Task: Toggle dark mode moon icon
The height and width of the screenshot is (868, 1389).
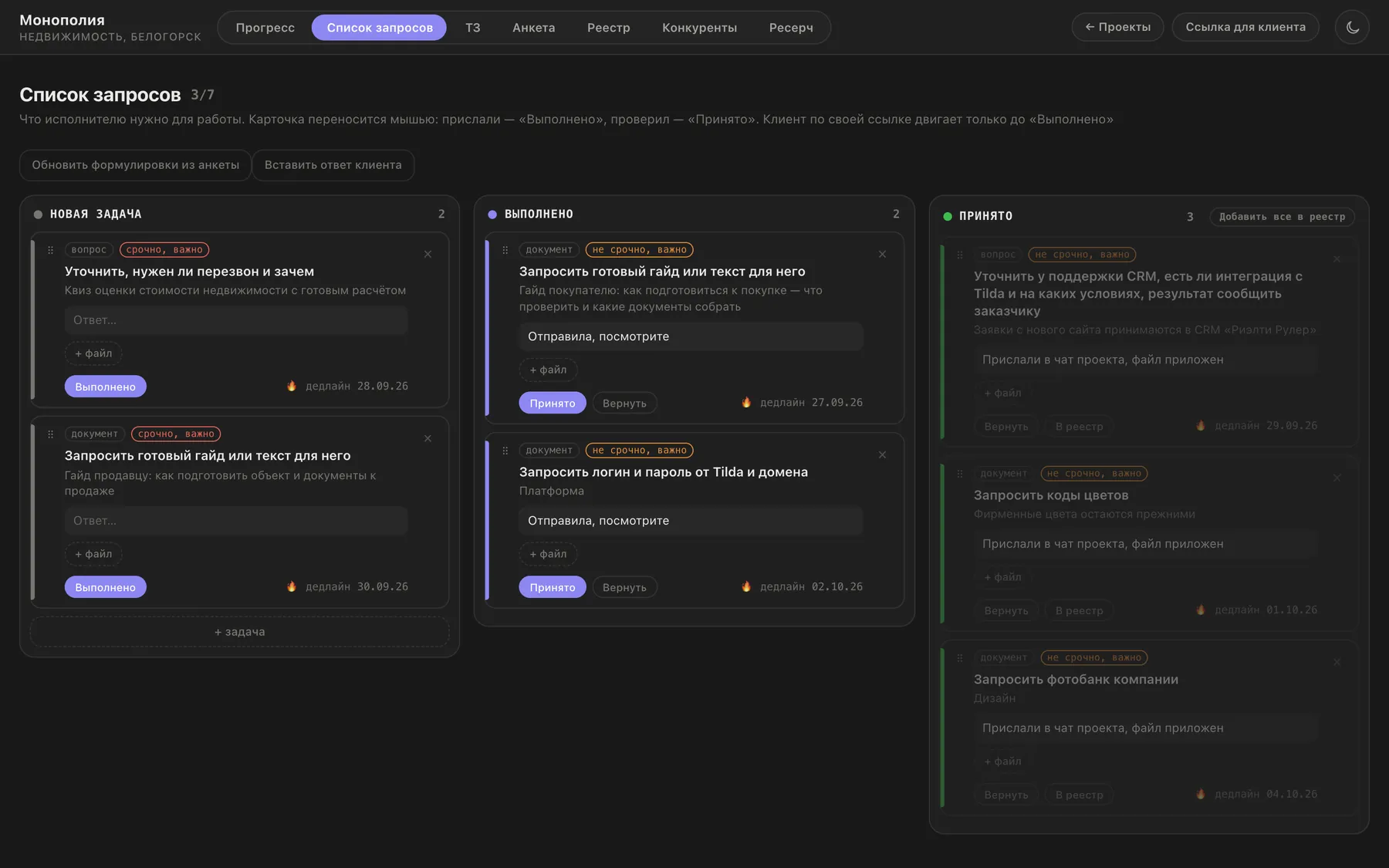Action: pyautogui.click(x=1352, y=27)
